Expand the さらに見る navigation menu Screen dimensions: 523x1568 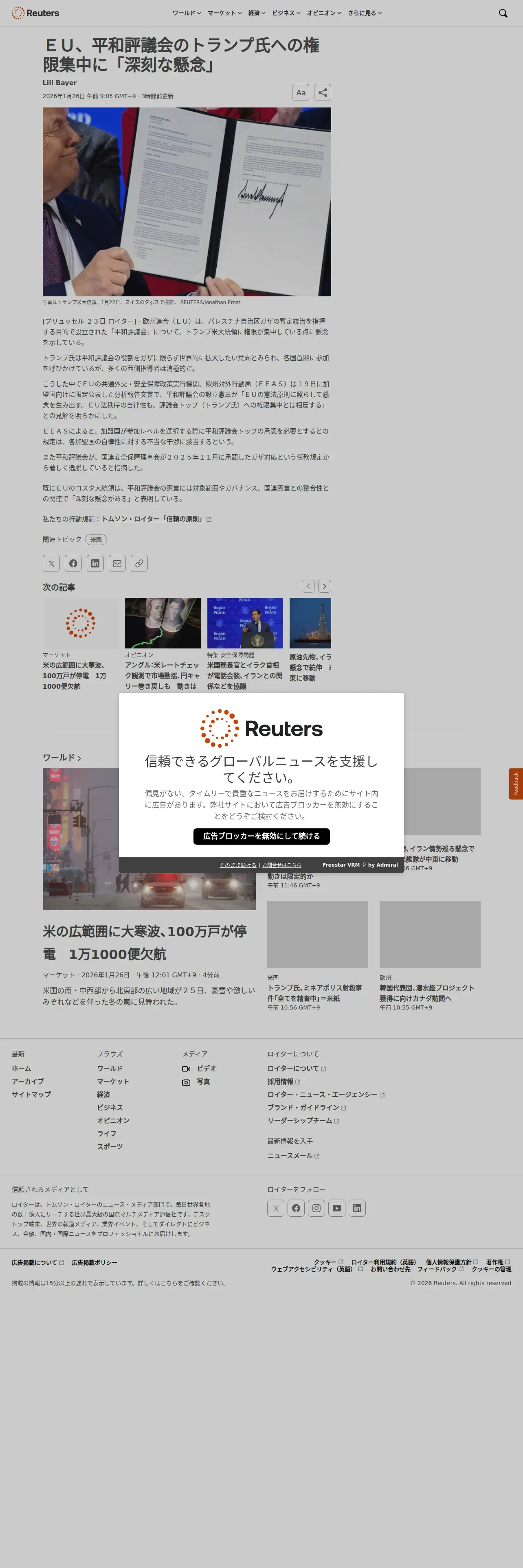pyautogui.click(x=365, y=13)
